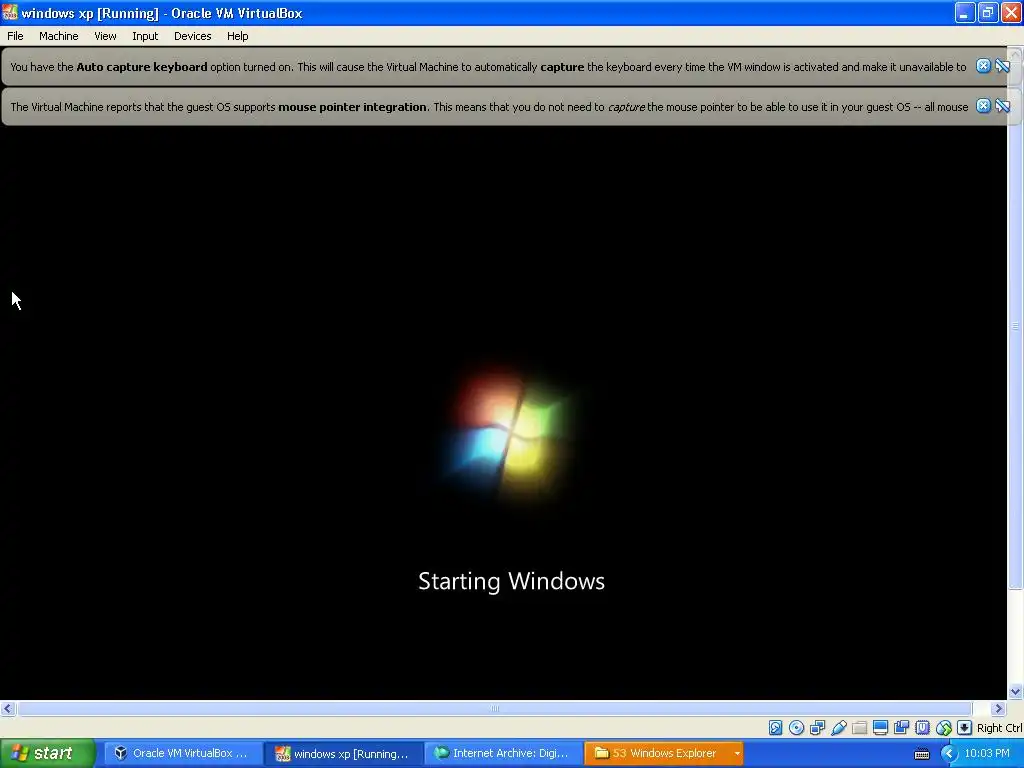
Task: Open the File menu
Action: pos(15,36)
